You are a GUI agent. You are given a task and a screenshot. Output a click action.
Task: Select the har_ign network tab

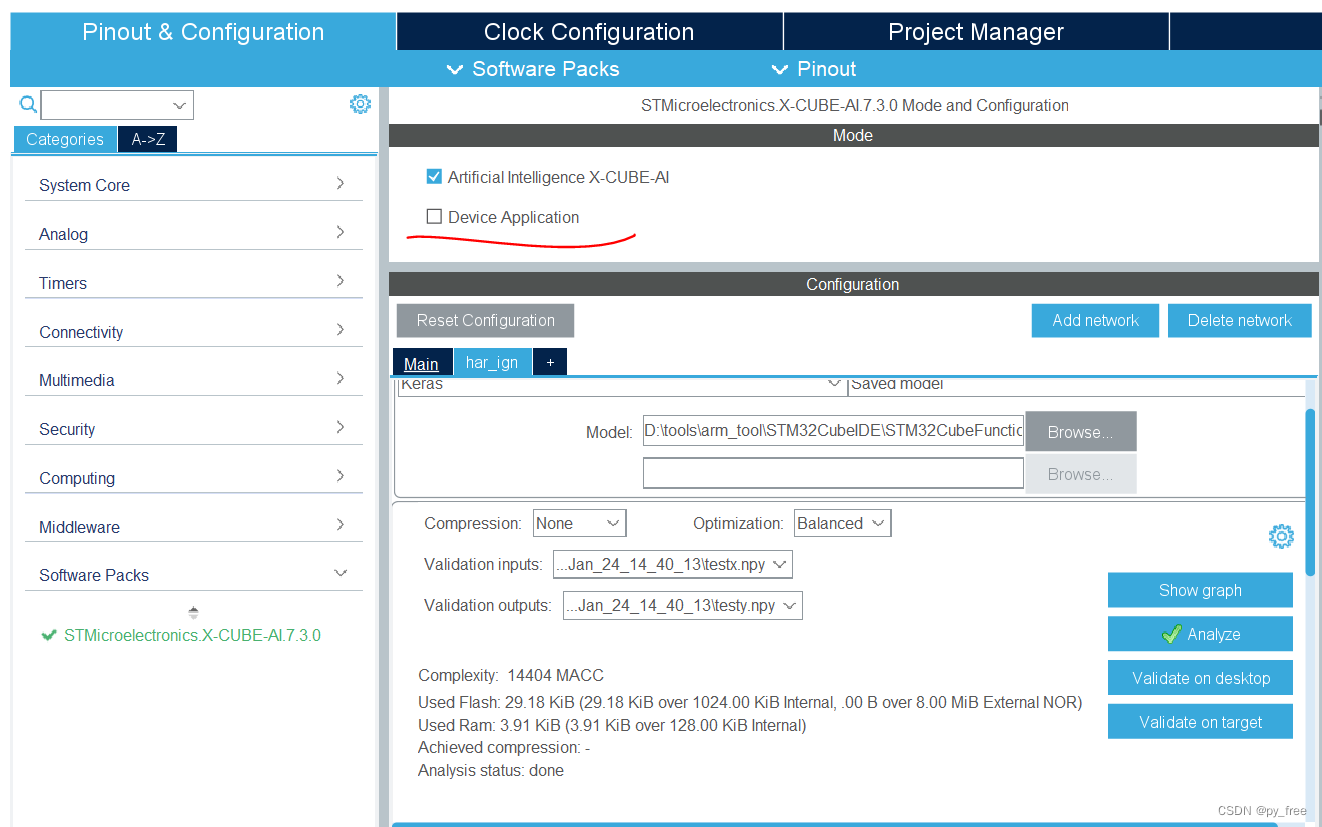point(492,362)
